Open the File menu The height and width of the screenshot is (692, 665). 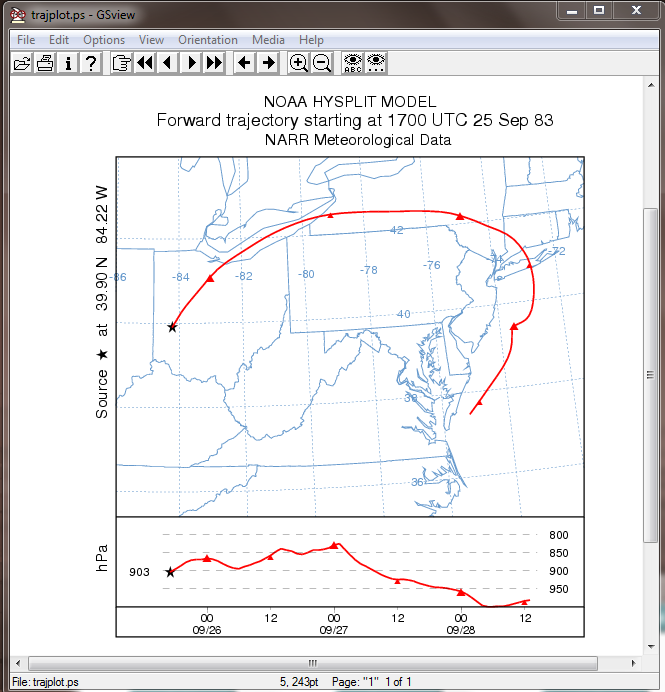pyautogui.click(x=26, y=40)
